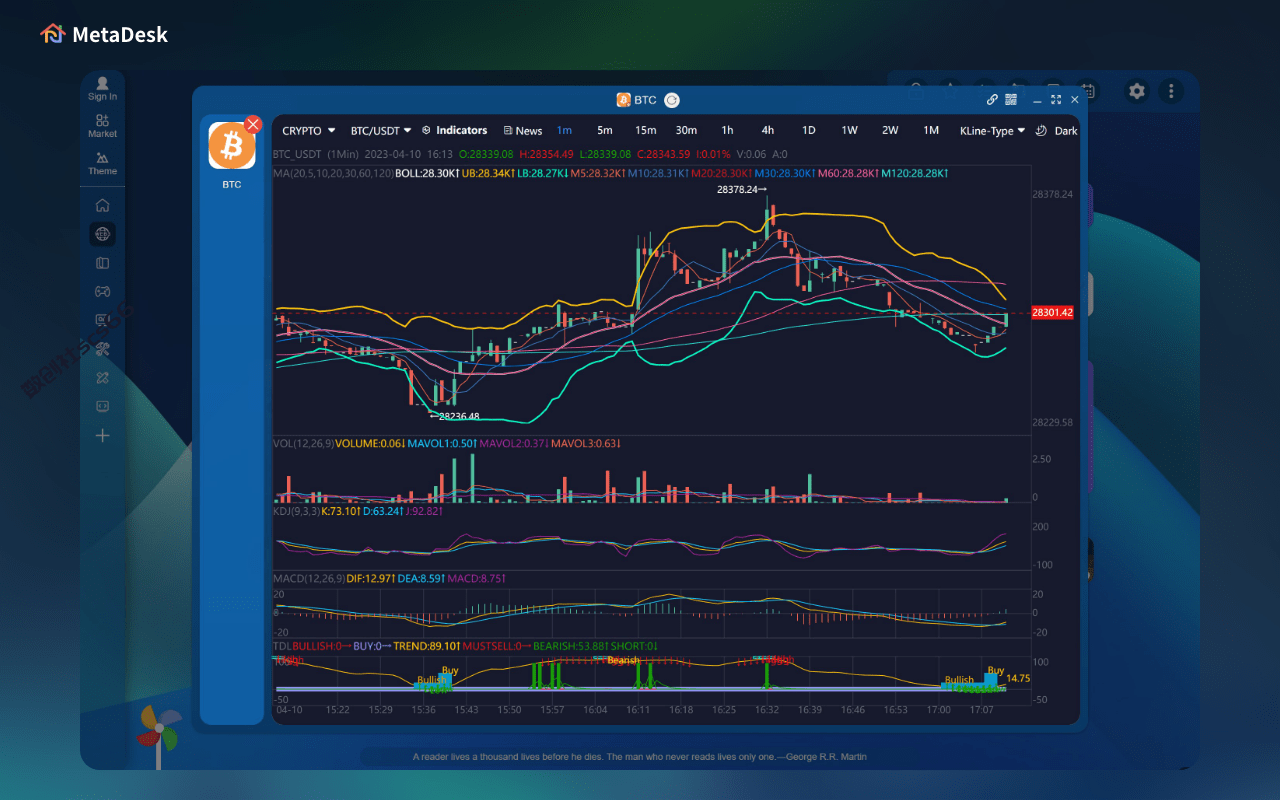
Task: Select the 30m timeframe tab
Action: pos(686,131)
